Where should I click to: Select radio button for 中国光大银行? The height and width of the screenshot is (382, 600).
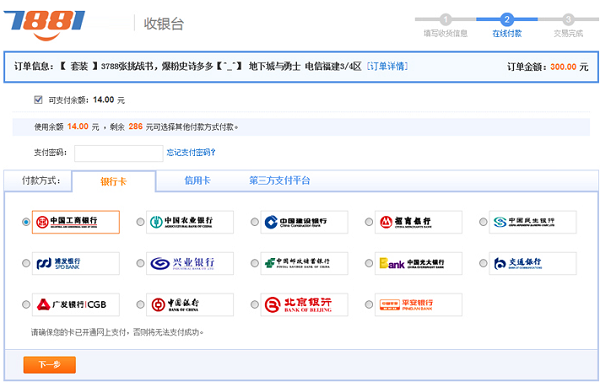pos(369,263)
